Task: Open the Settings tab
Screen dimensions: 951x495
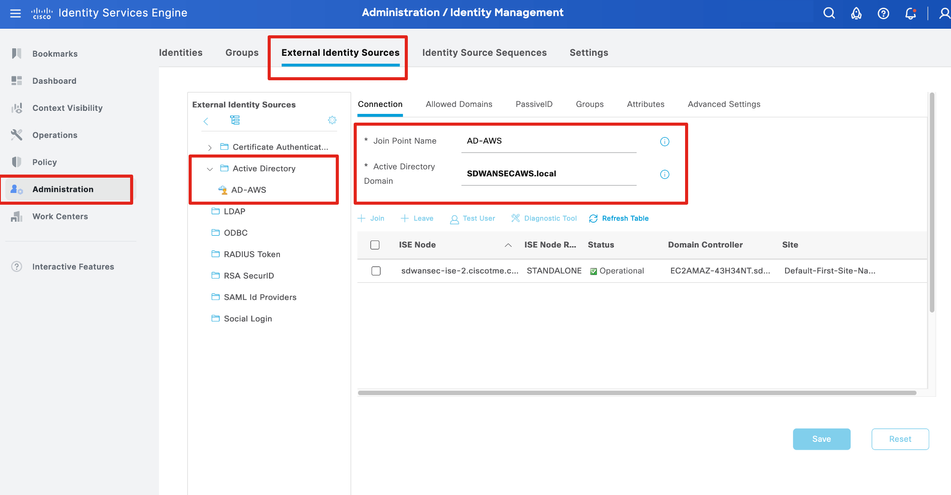Action: pos(589,53)
